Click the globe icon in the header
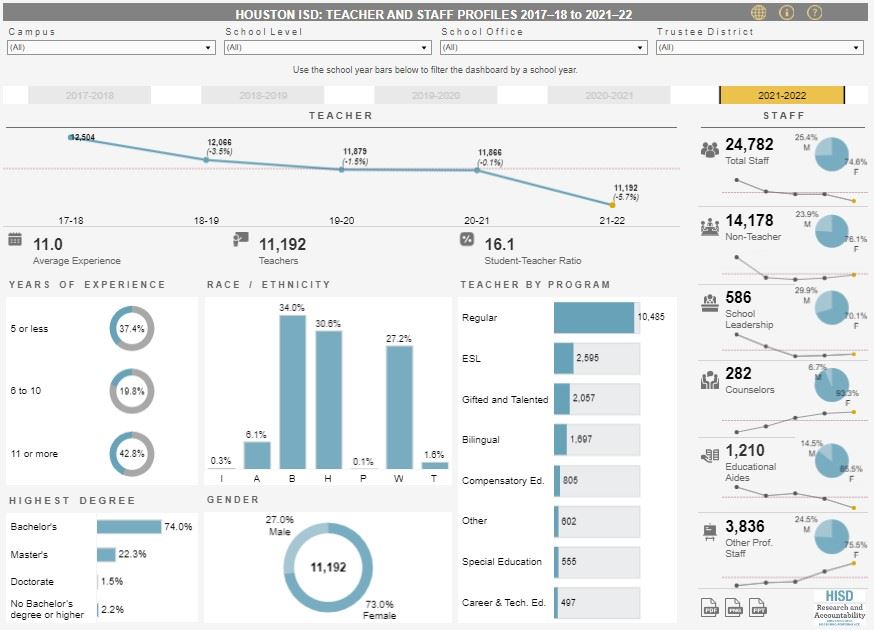Screen dimensions: 874x630 pyautogui.click(x=758, y=12)
